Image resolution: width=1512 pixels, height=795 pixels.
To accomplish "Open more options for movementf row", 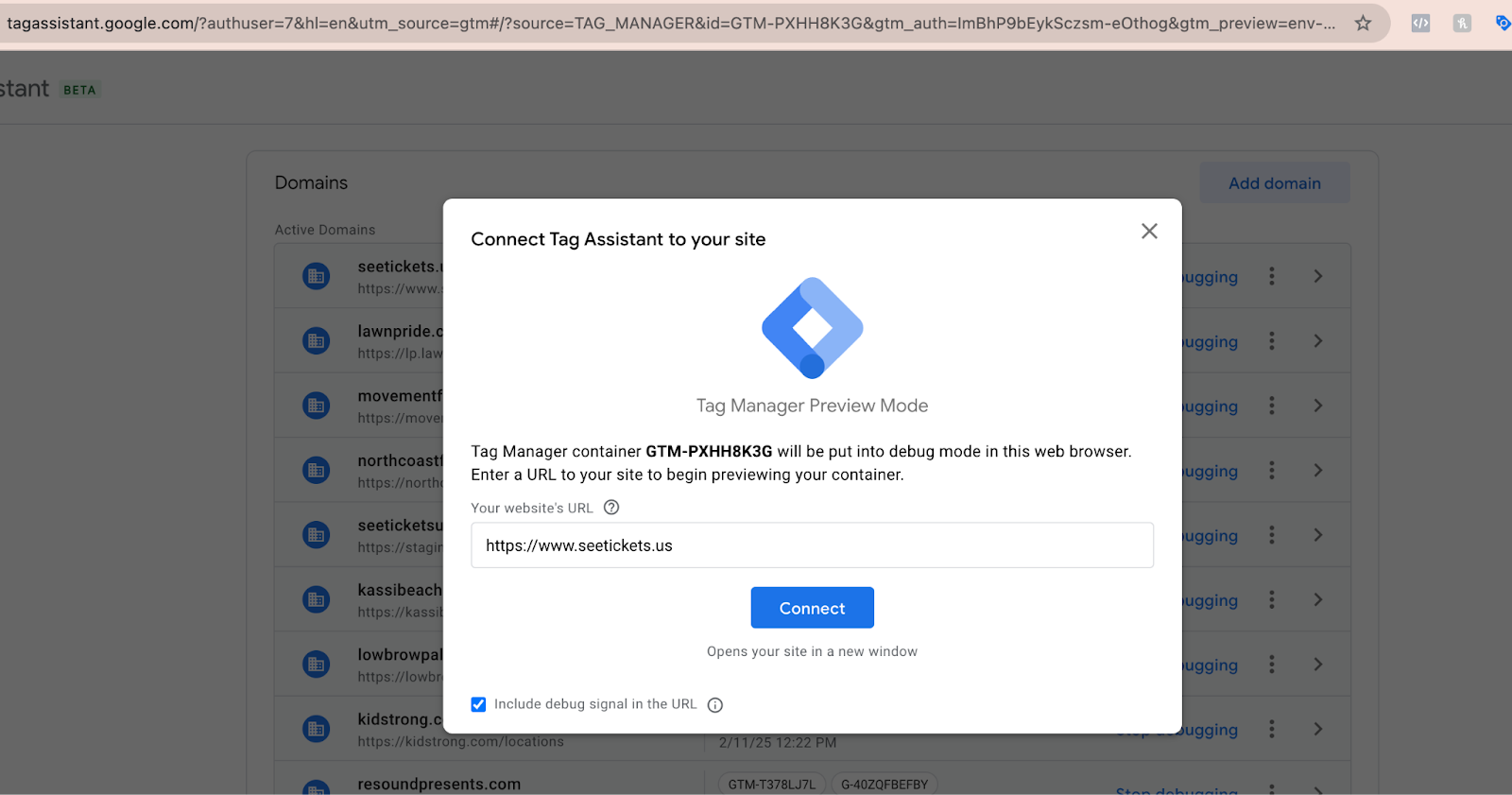I will [x=1272, y=406].
